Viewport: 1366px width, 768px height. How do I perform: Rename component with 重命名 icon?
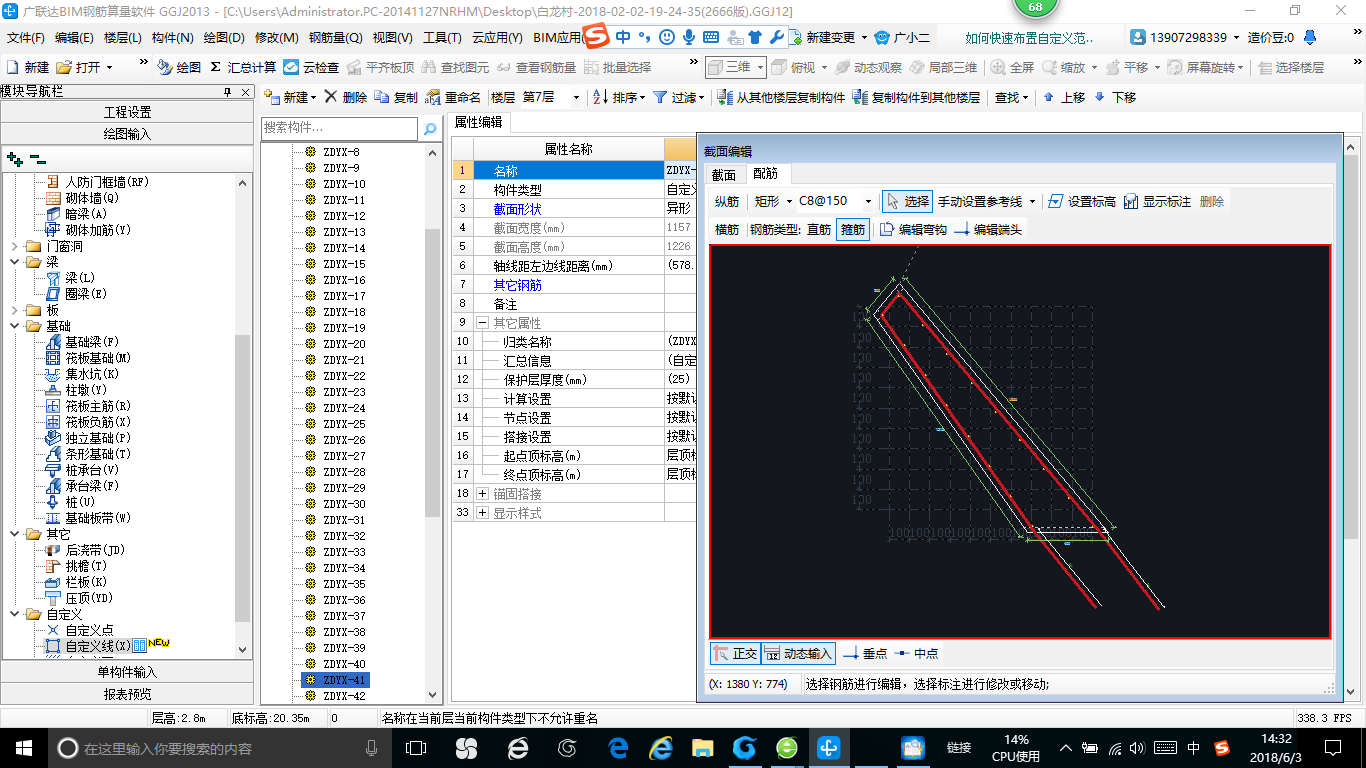pyautogui.click(x=433, y=97)
